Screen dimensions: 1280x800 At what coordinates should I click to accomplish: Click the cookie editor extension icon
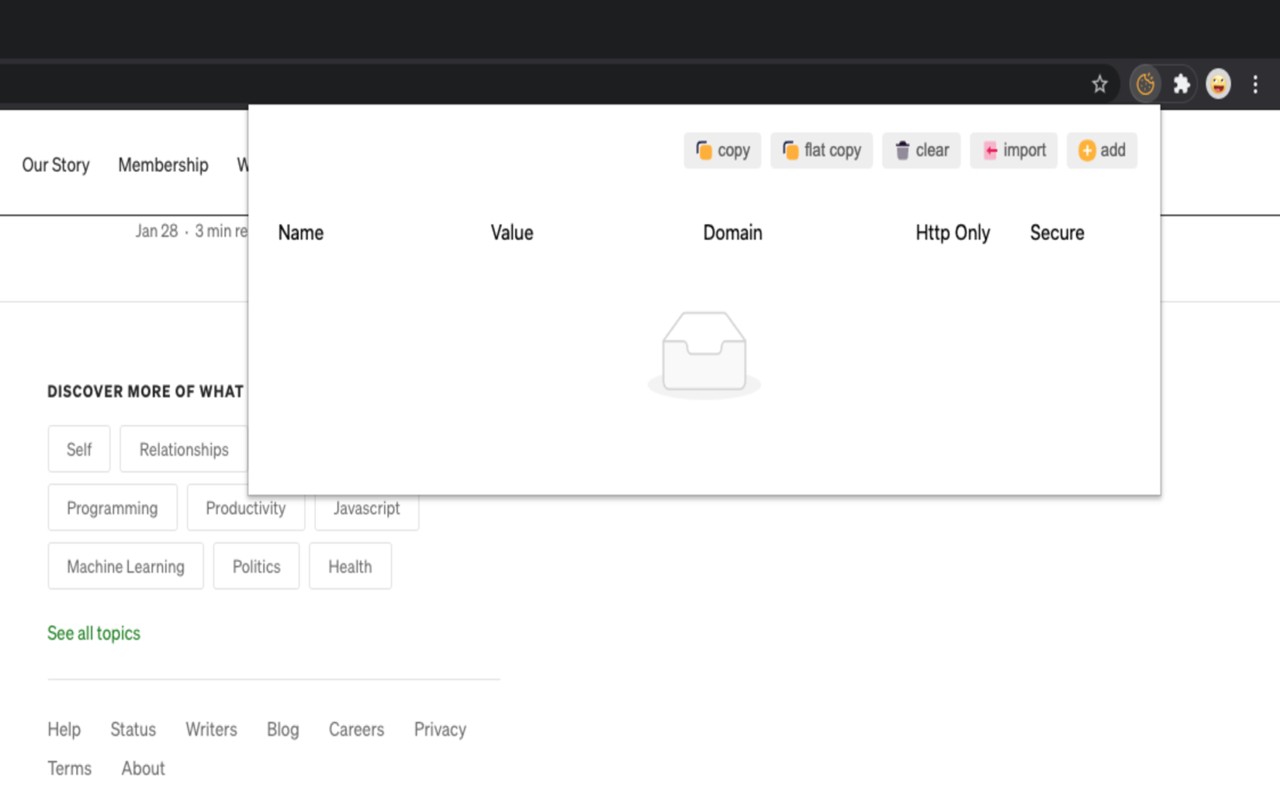1145,85
